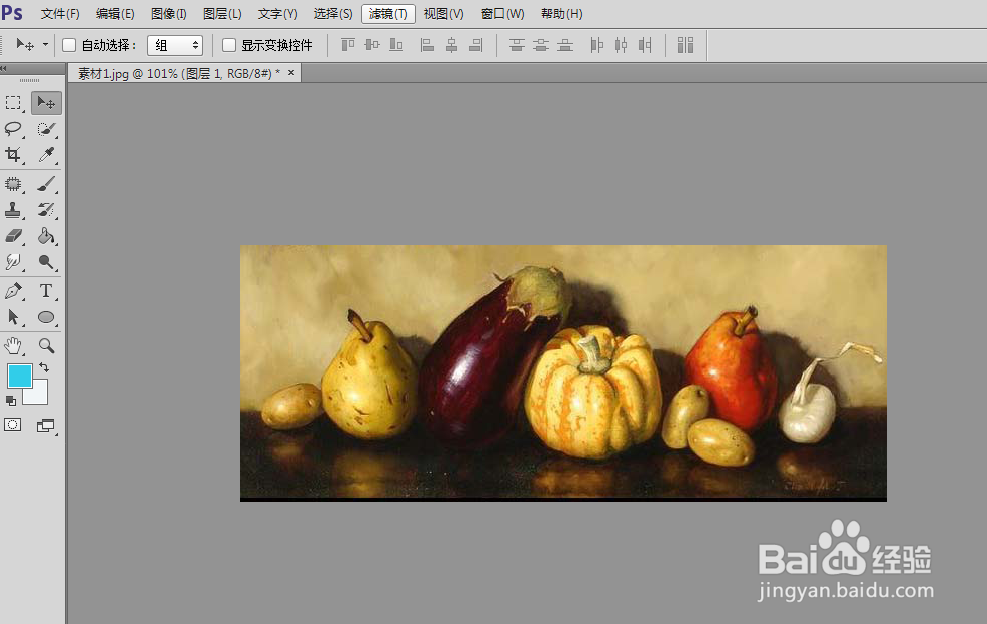Pick the cyan foreground color swatch
Image resolution: width=987 pixels, height=624 pixels.
(20, 376)
